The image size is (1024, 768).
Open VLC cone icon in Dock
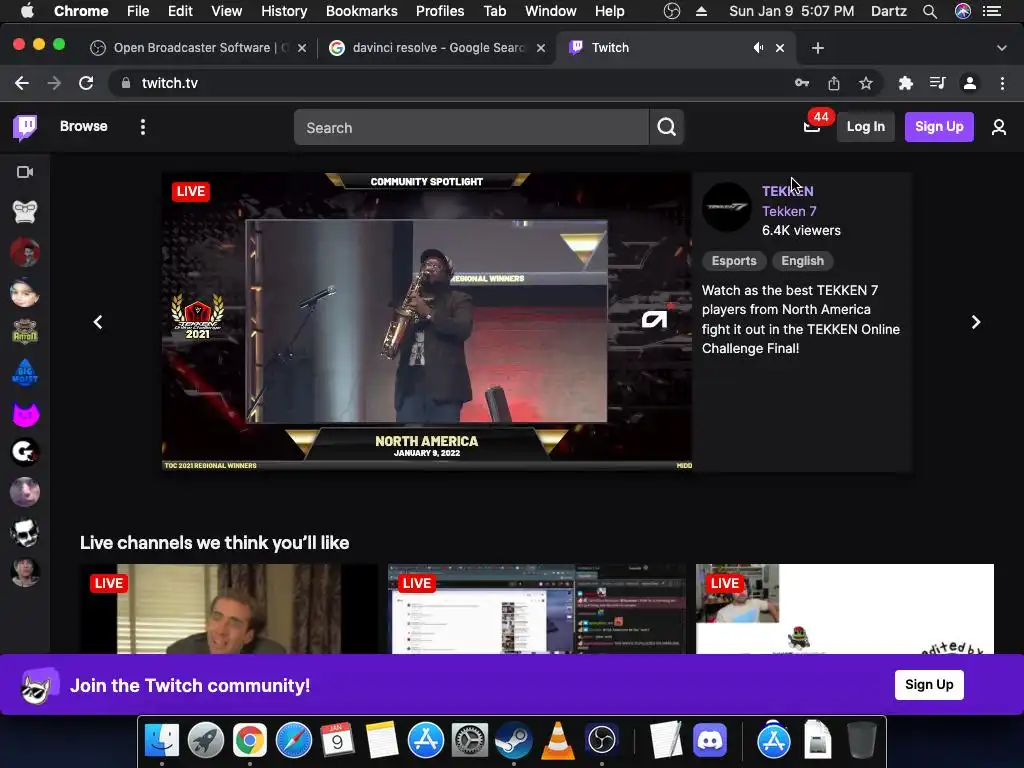click(558, 741)
